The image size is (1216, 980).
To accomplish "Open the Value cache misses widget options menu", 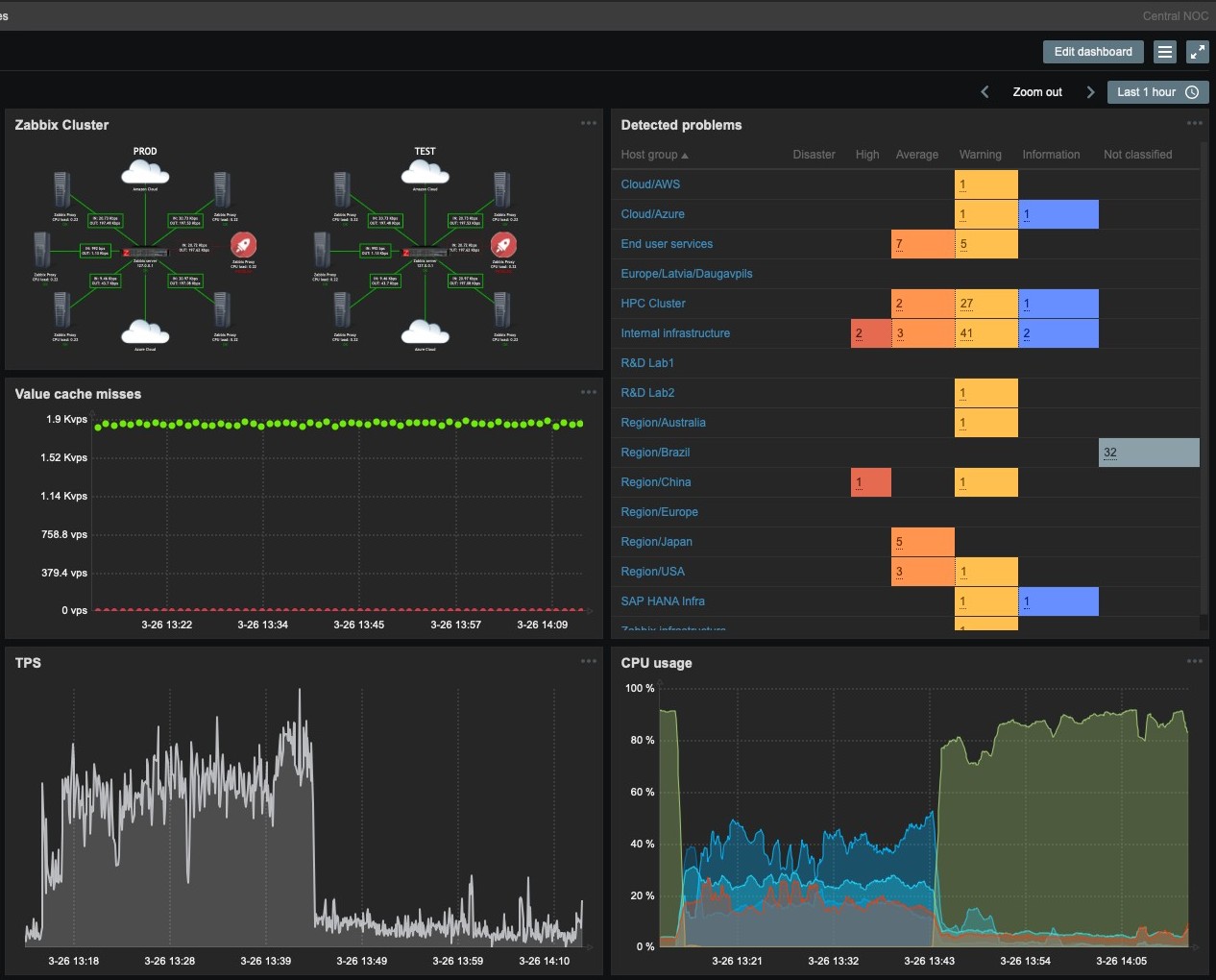I will pyautogui.click(x=589, y=391).
